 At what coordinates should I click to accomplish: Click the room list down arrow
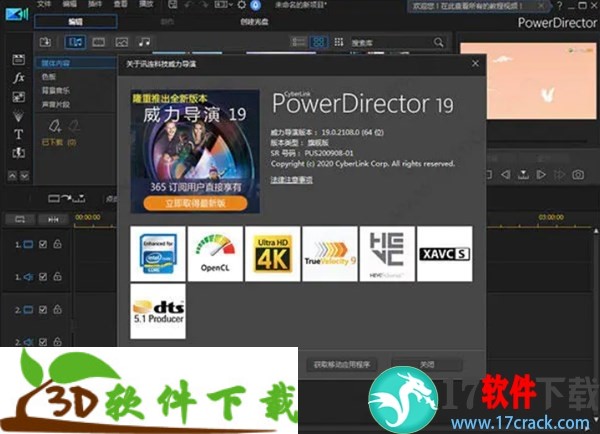click(24, 176)
